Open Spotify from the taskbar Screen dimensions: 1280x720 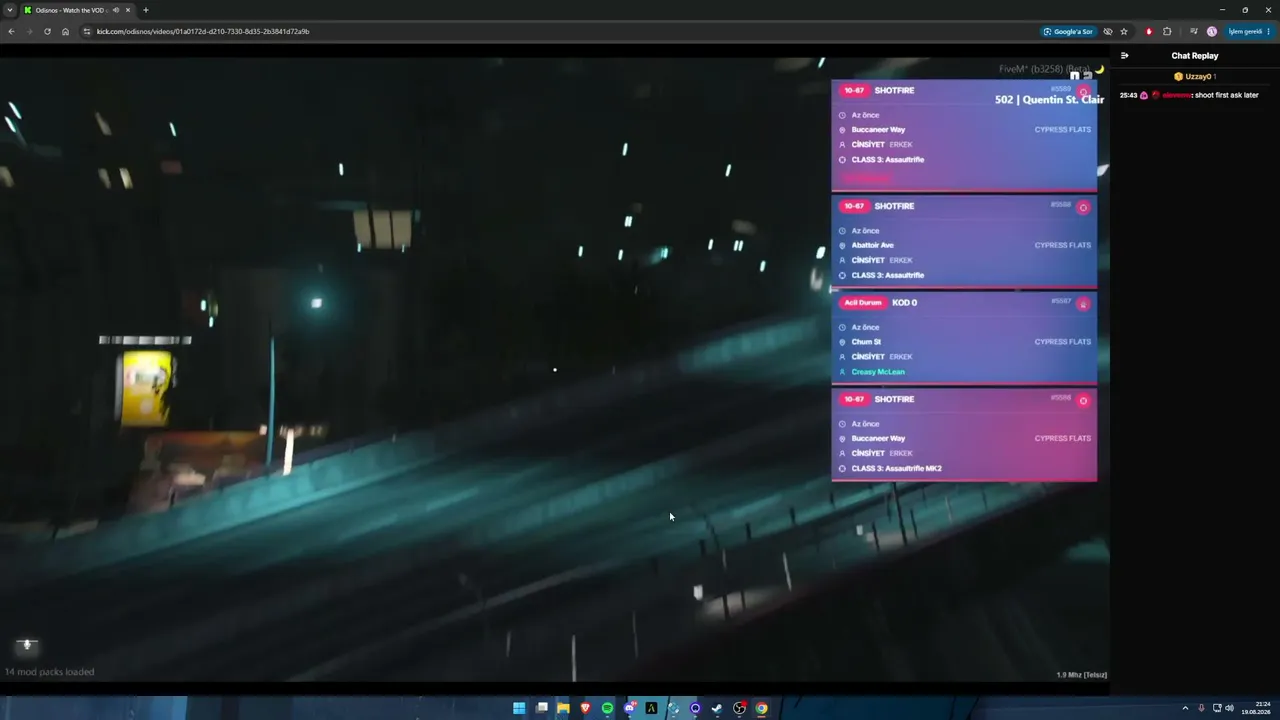pos(607,708)
